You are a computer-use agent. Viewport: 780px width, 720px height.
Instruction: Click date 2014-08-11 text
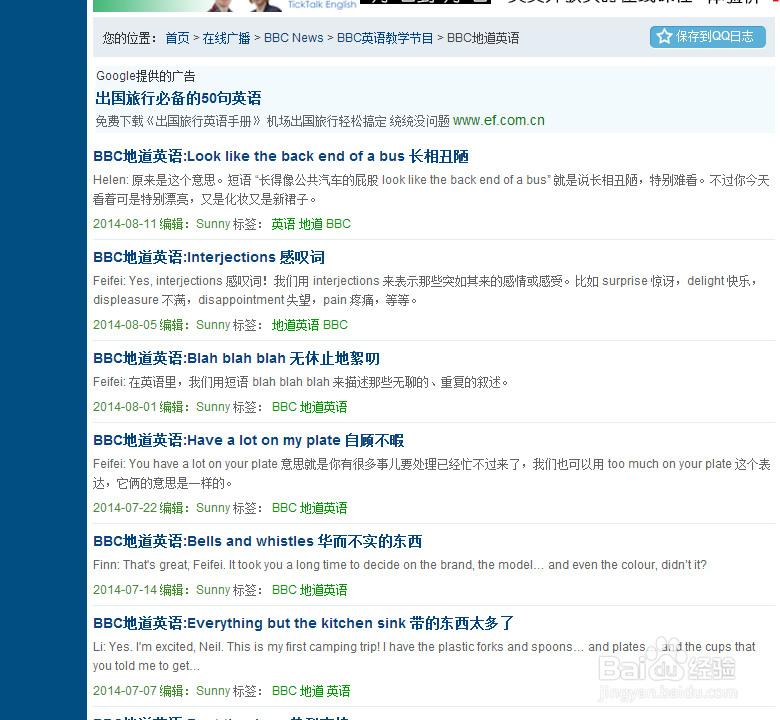point(125,224)
